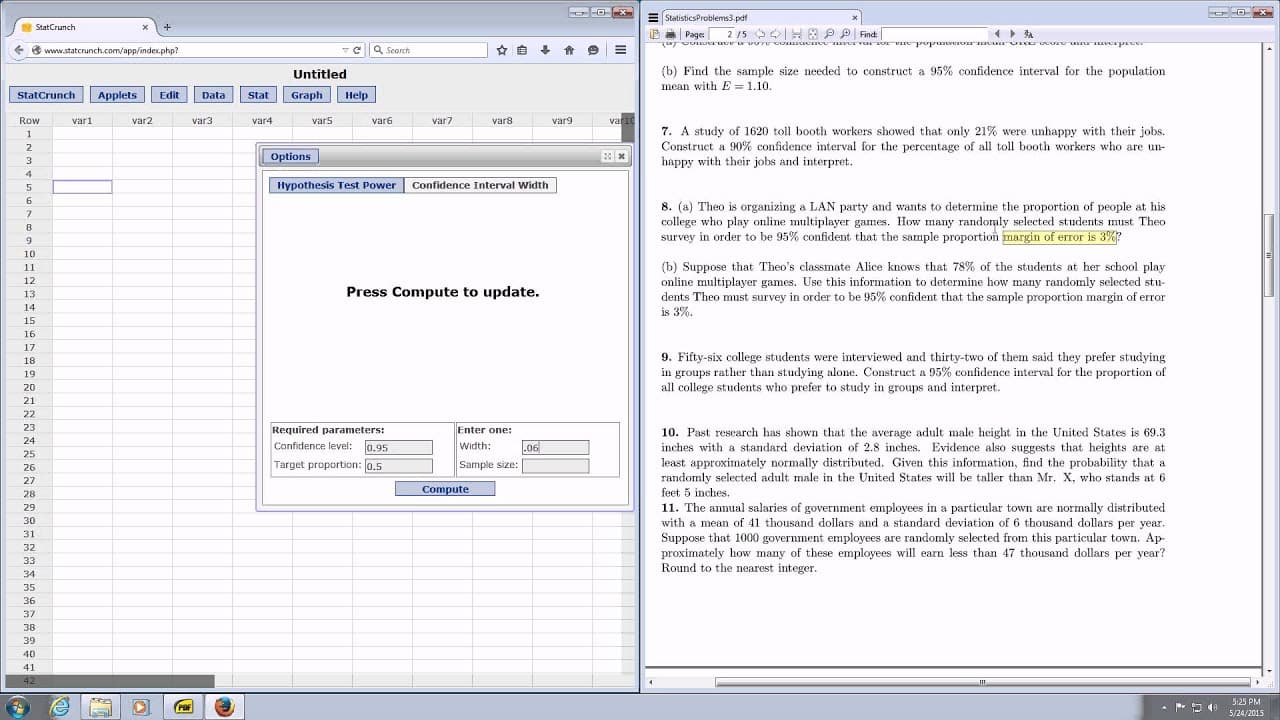
Task: Open the Firefox chat bubble icon
Action: click(x=593, y=50)
